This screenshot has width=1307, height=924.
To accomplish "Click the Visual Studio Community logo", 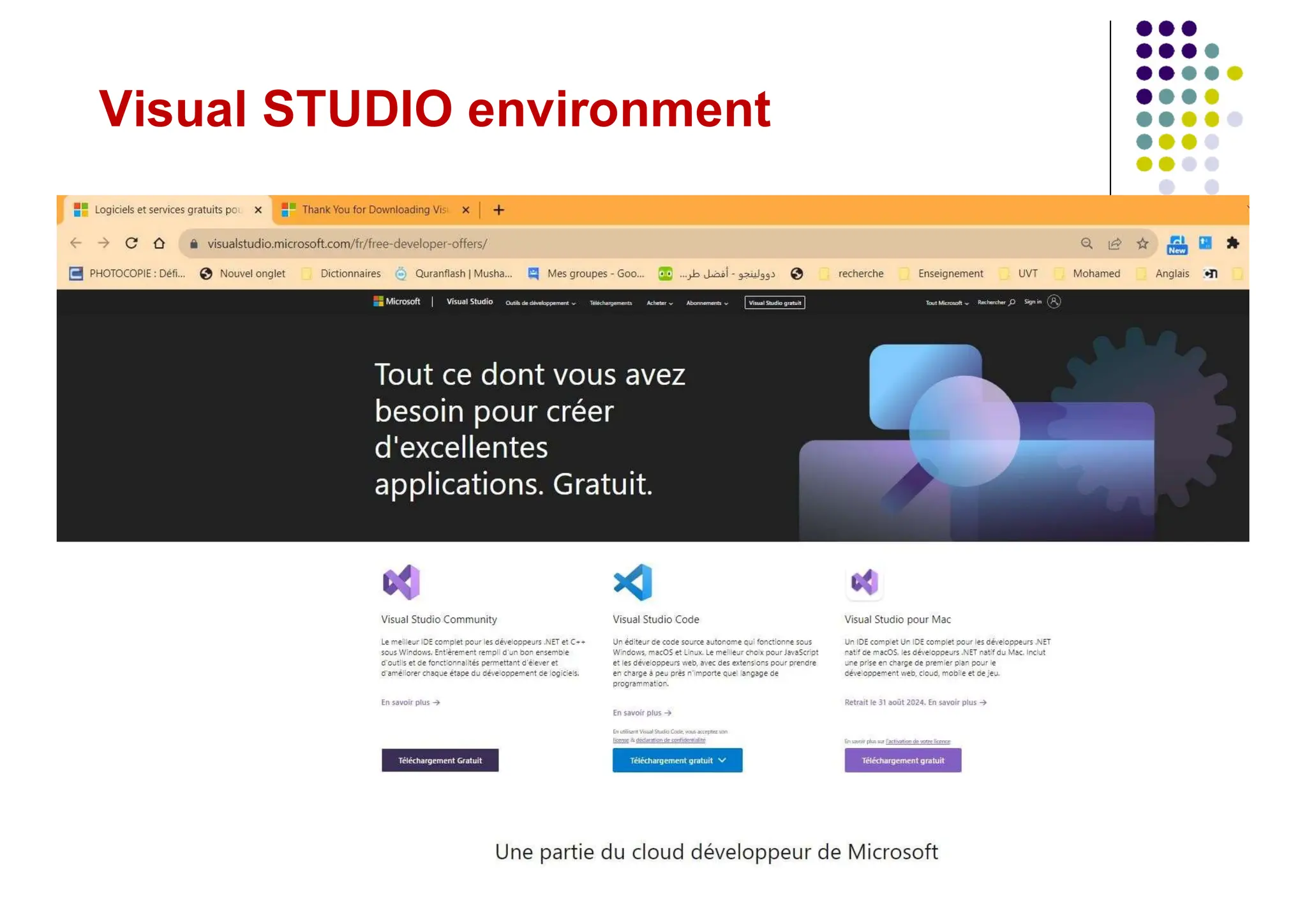I will point(401,582).
